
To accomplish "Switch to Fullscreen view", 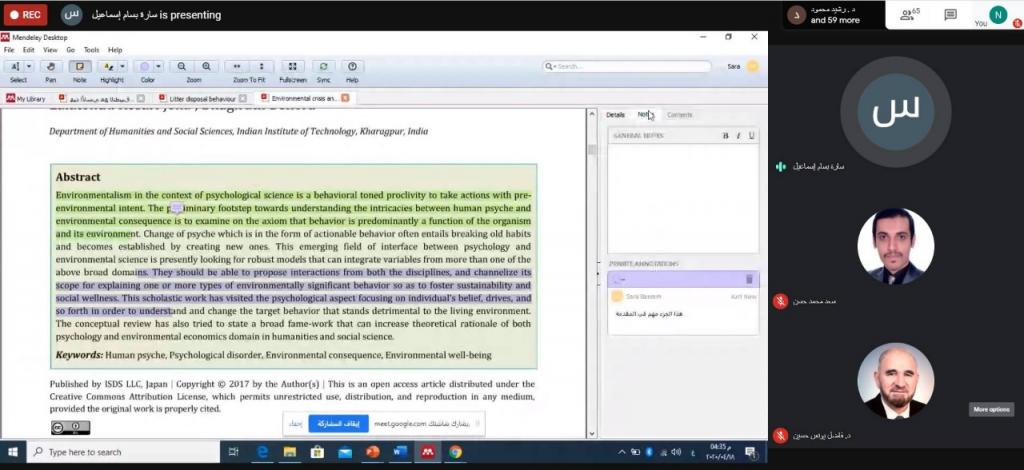I will (293, 67).
